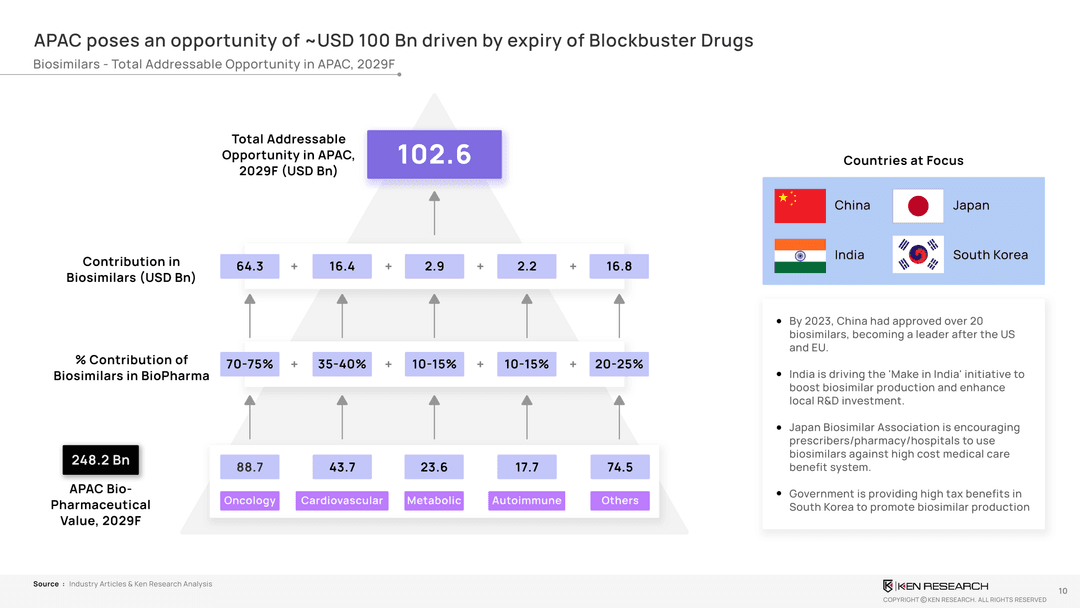
Task: Click the 102.6 total opportunity box
Action: pyautogui.click(x=434, y=155)
